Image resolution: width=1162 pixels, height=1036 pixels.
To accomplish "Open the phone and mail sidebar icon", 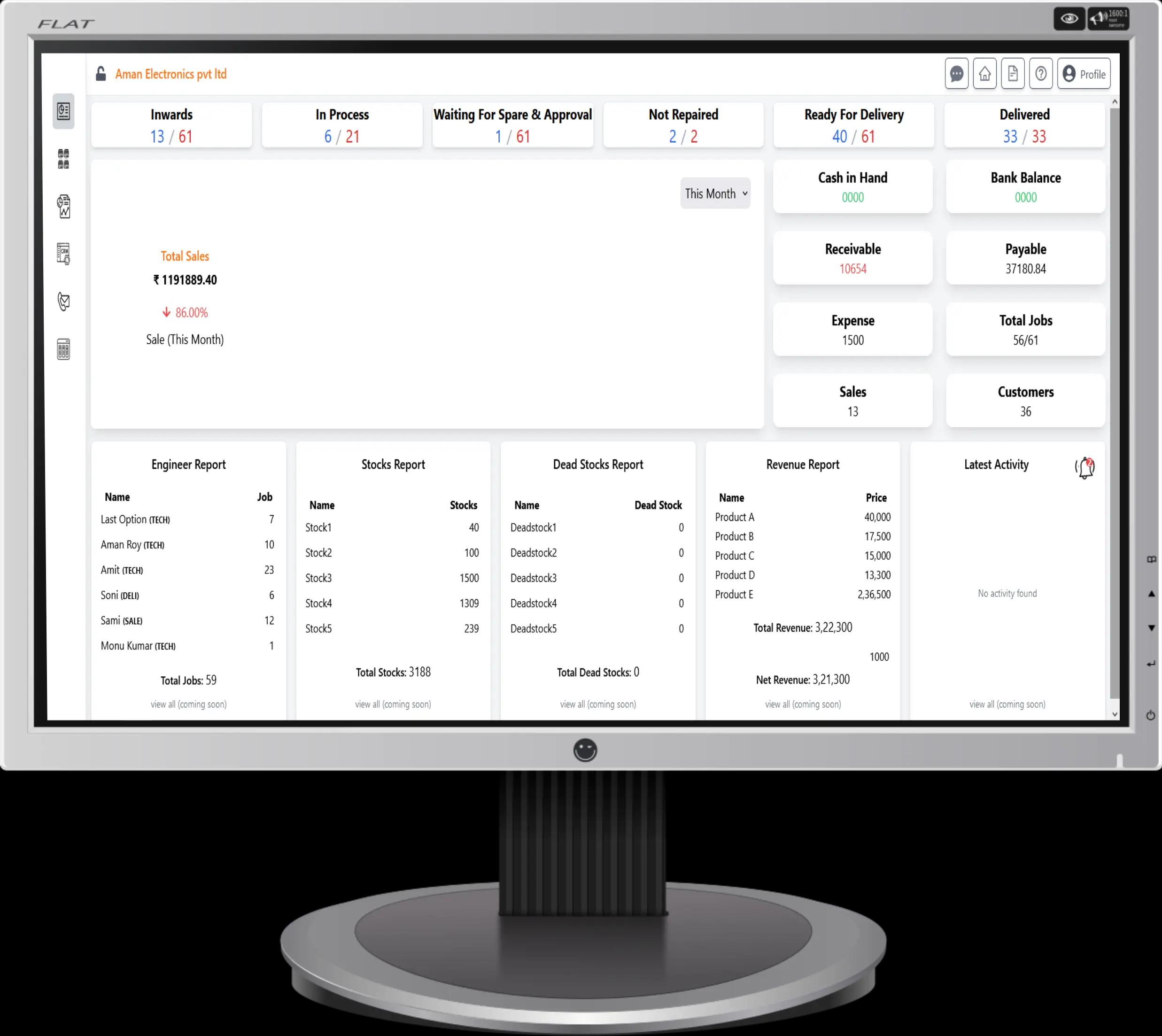I will pyautogui.click(x=63, y=301).
